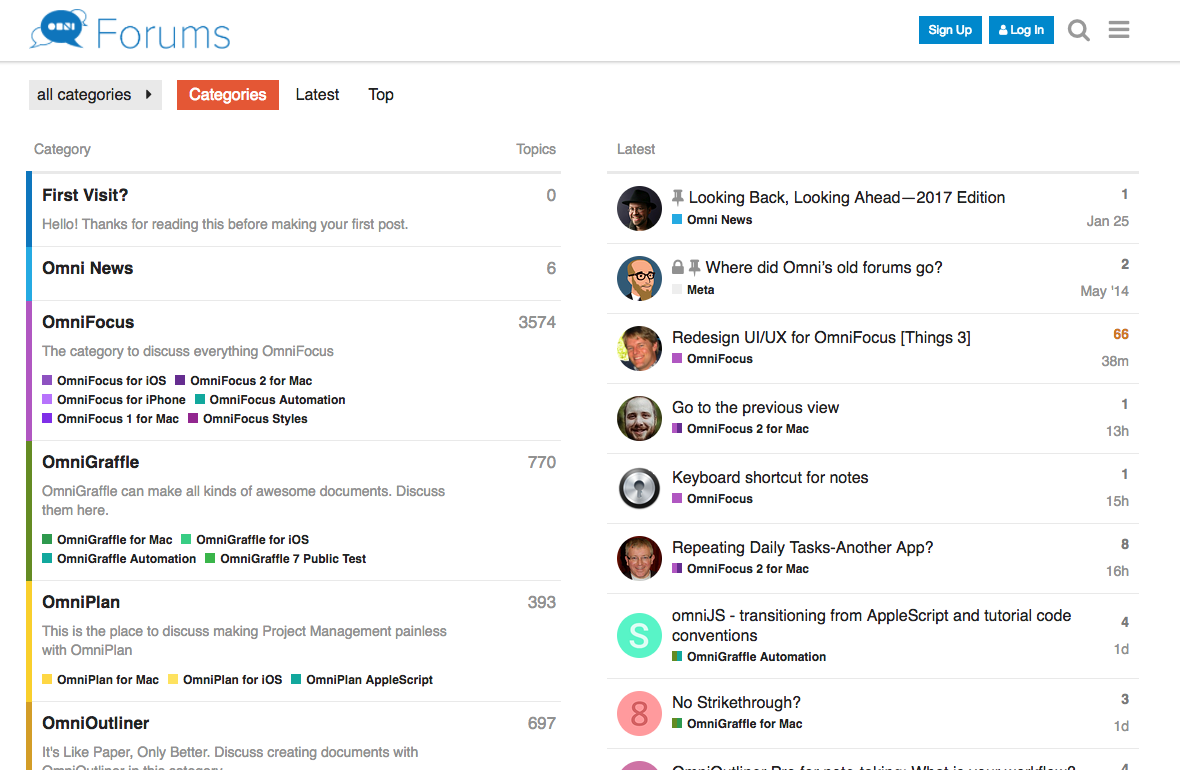Expand the all categories dropdown

coord(96,95)
